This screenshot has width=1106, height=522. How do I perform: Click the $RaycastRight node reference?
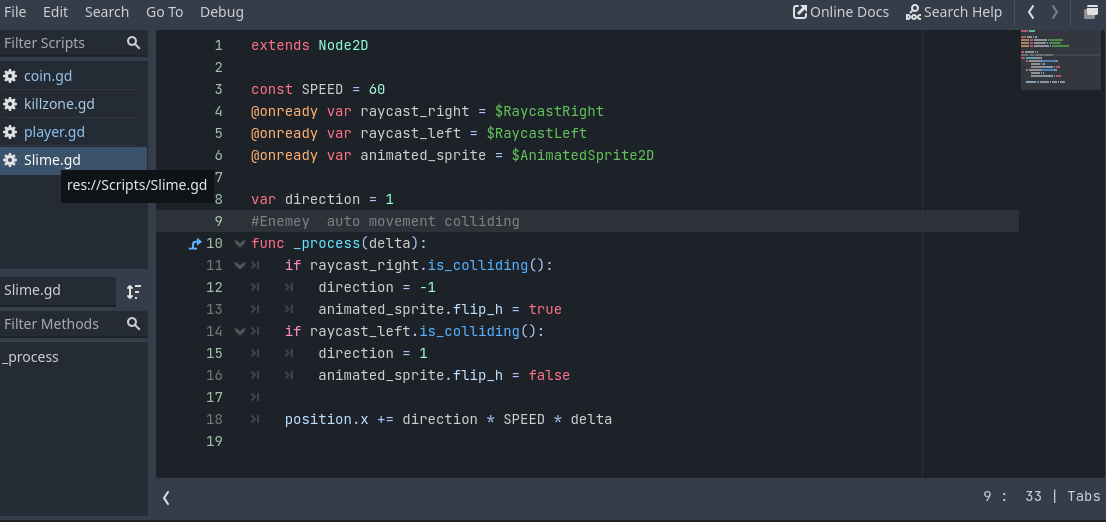(x=549, y=111)
